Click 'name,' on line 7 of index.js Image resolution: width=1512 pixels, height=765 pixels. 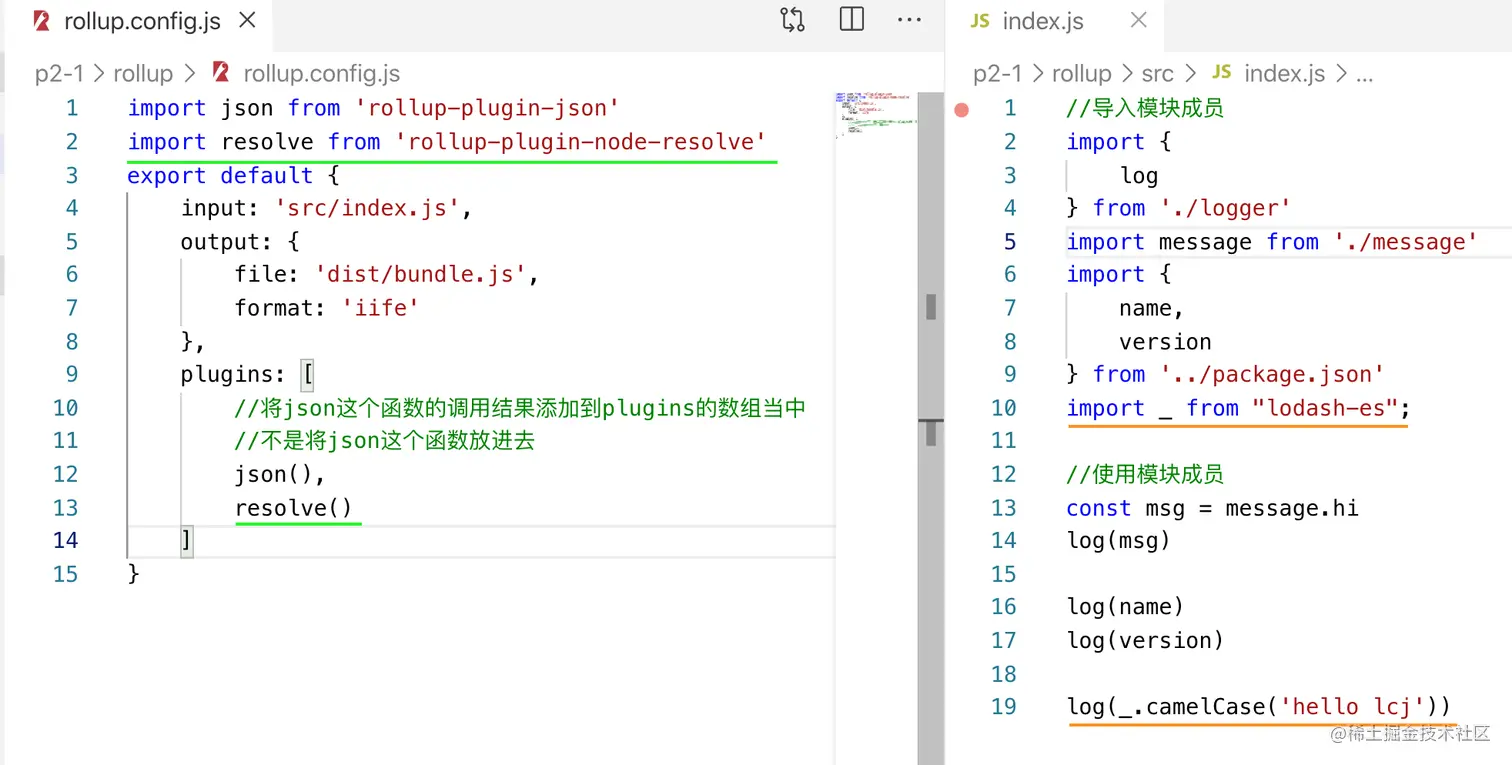click(1152, 308)
